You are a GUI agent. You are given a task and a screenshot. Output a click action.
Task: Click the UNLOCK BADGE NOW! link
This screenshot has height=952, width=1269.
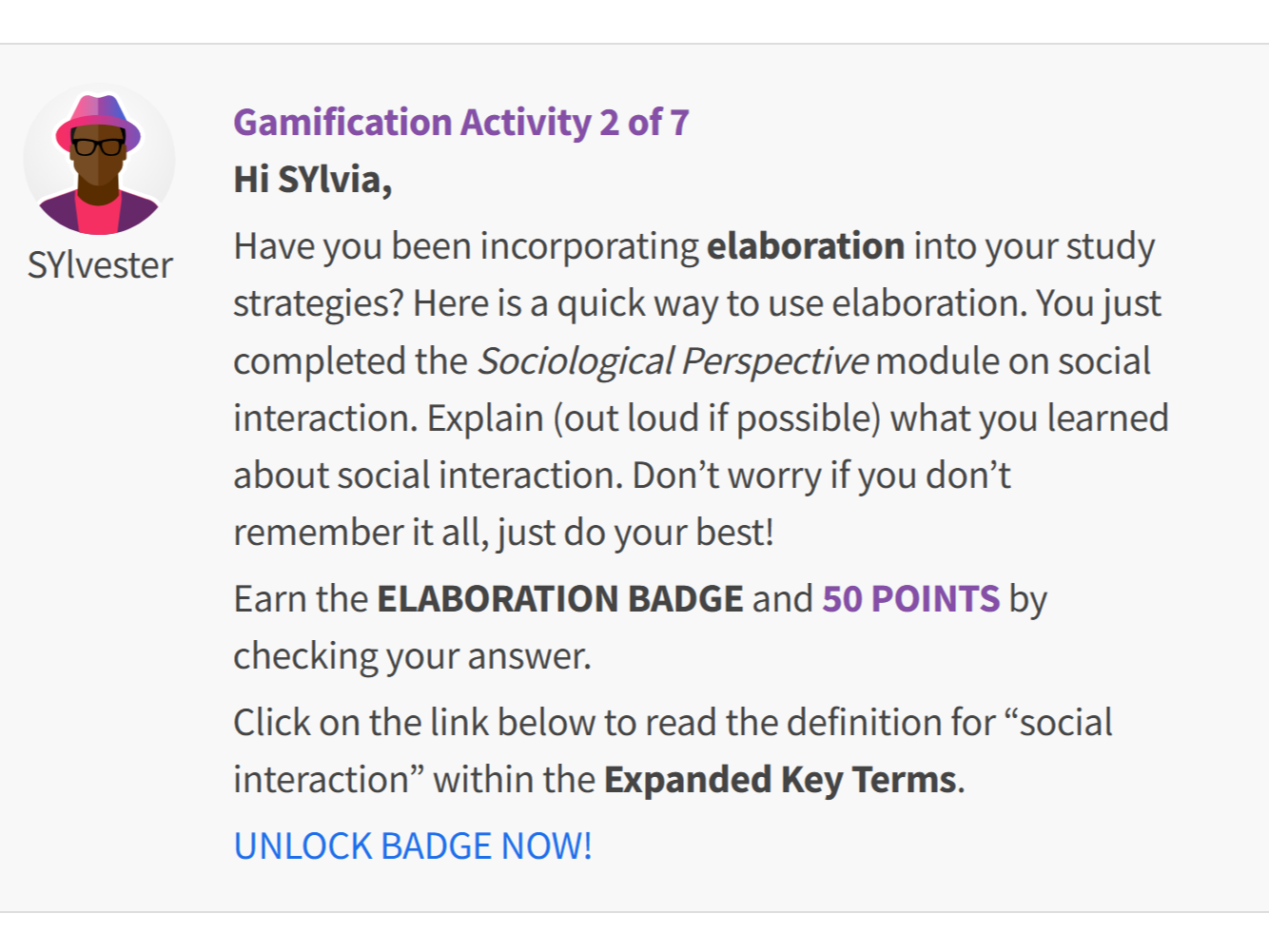pyautogui.click(x=413, y=845)
